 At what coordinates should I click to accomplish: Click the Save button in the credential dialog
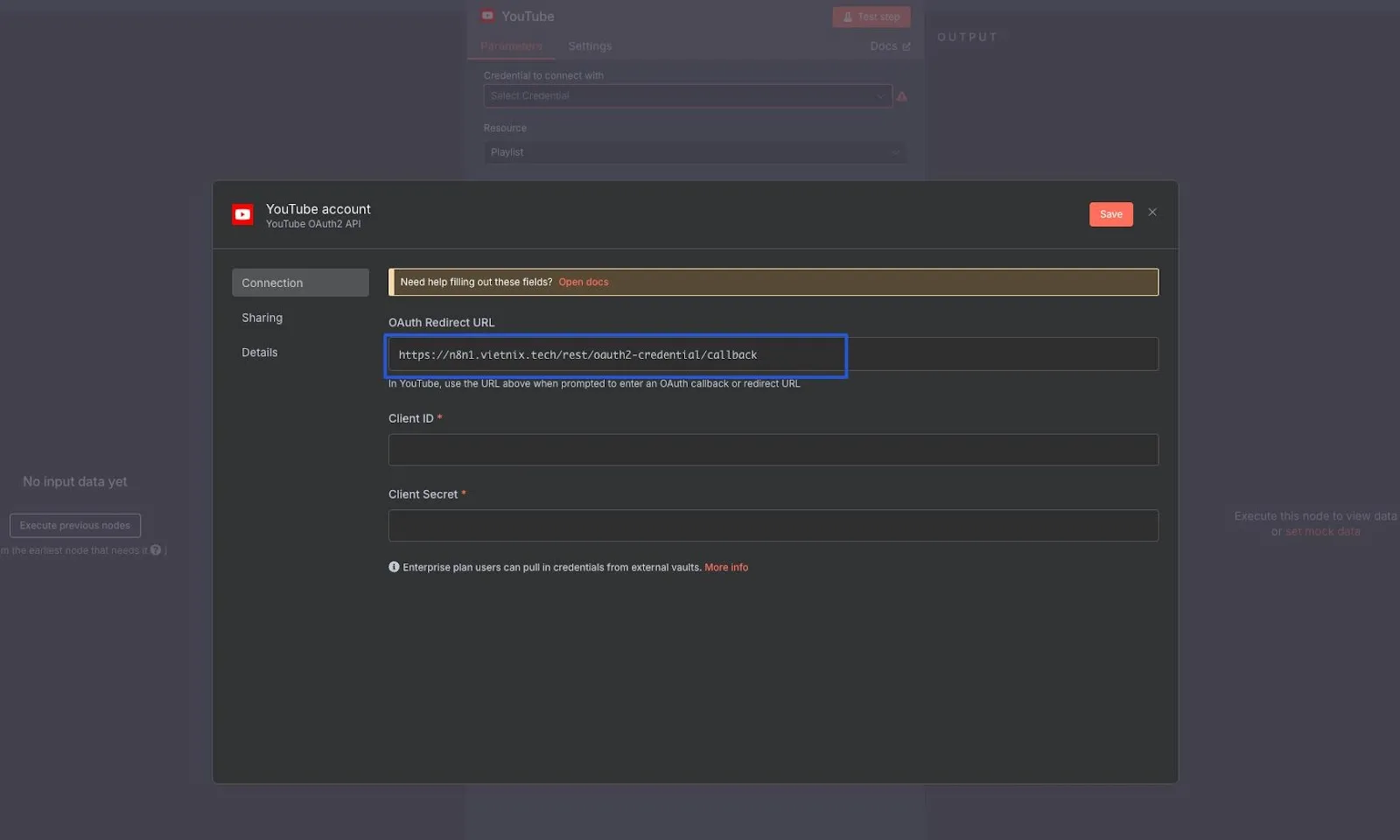[x=1110, y=214]
